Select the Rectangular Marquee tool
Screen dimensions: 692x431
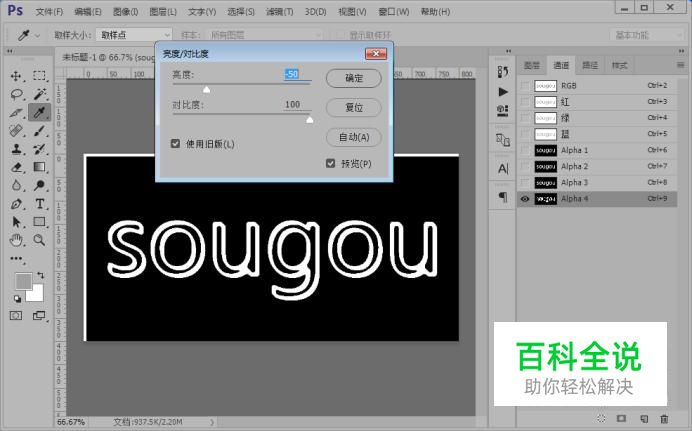[39, 76]
